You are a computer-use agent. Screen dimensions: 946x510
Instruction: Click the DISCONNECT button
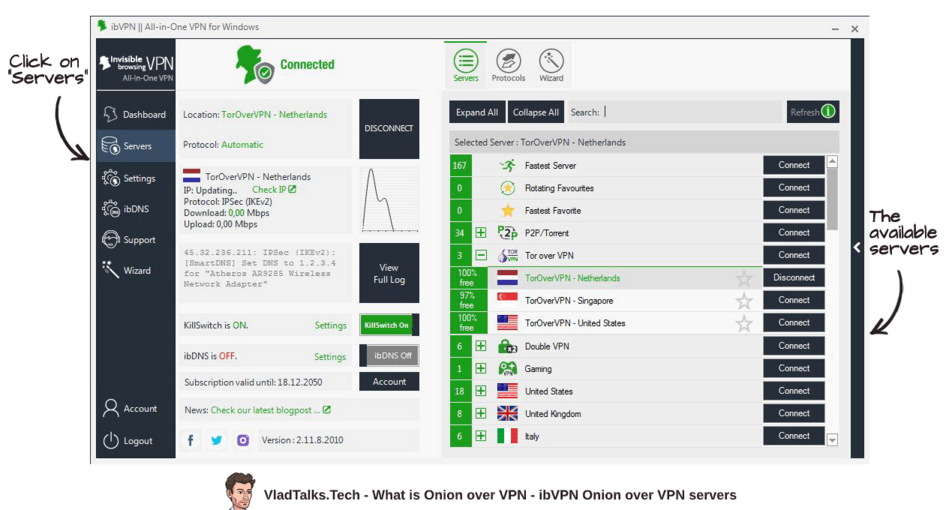pos(389,129)
